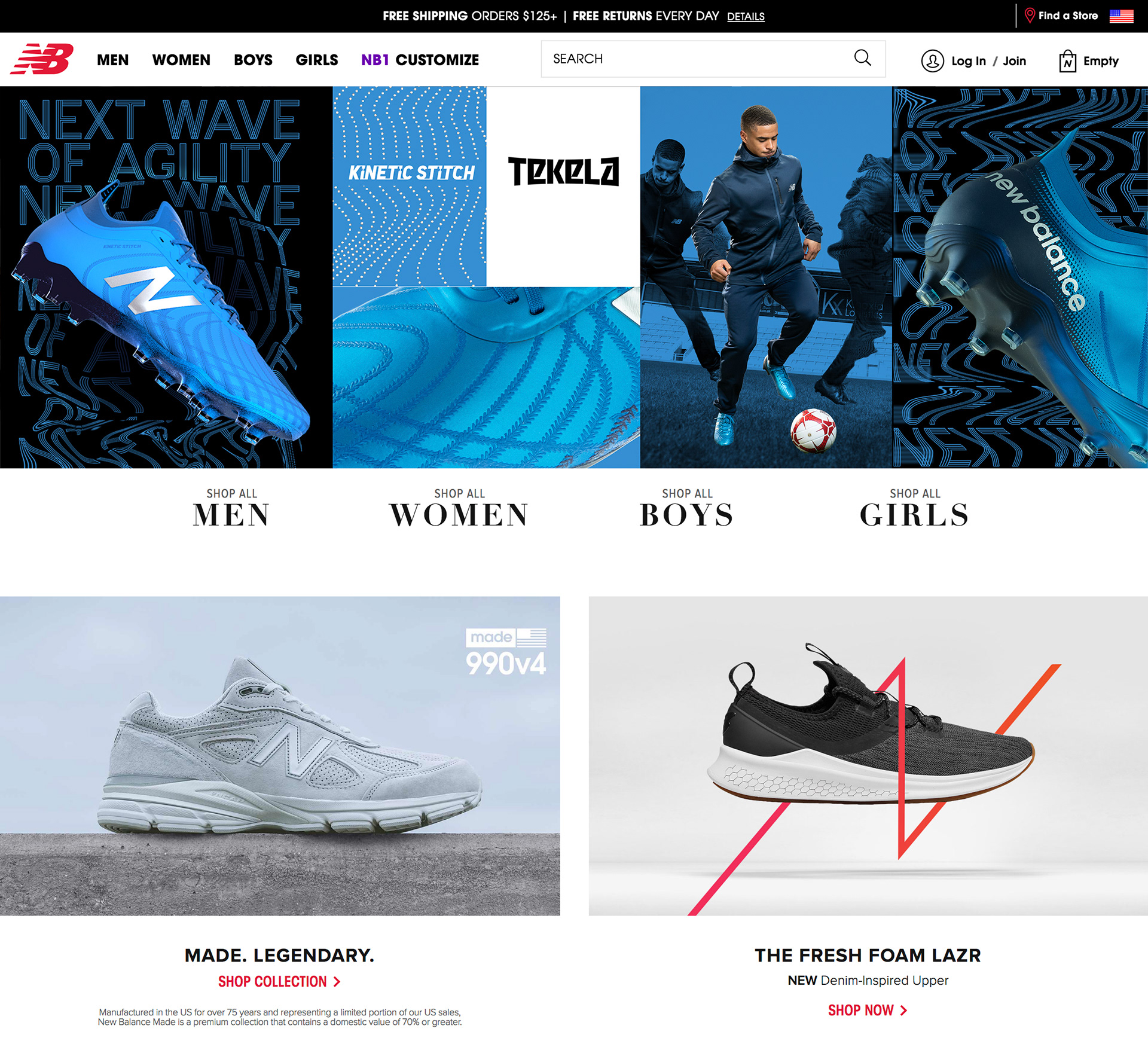Click the Tekela blue cleat banner
The image size is (1148, 1050).
pyautogui.click(x=574, y=277)
